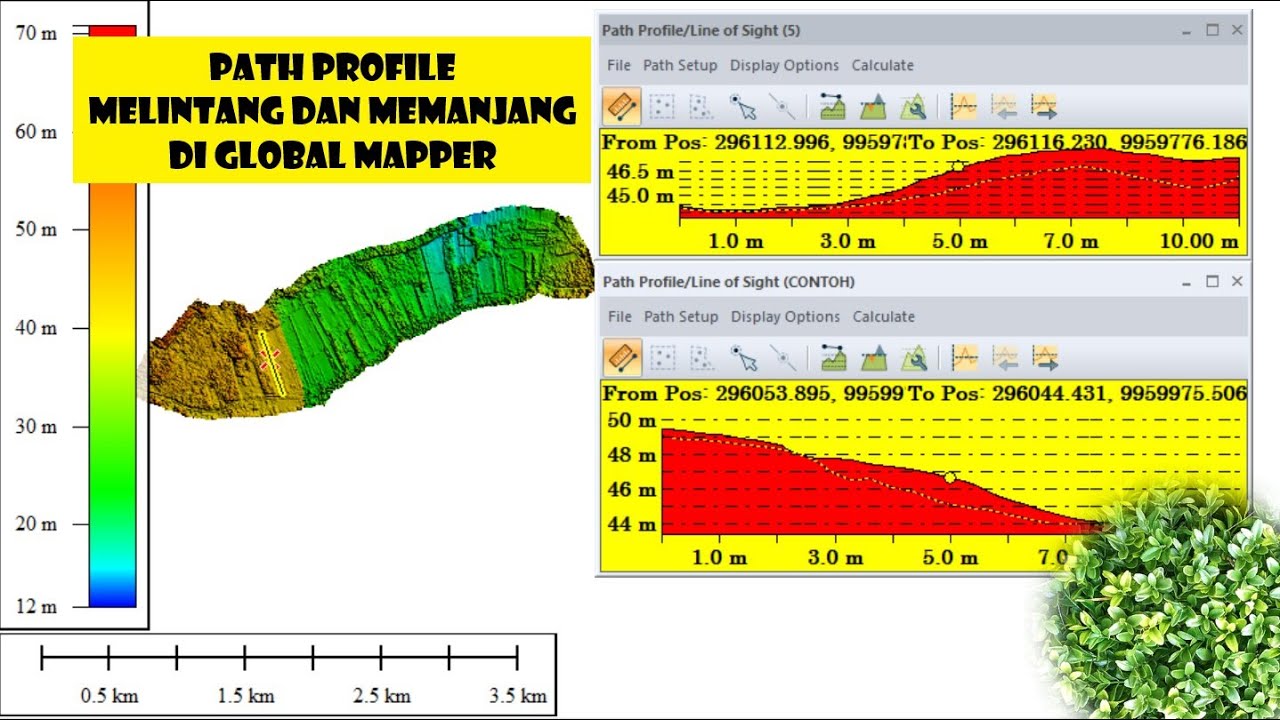
Task: Click the polygon-select points icon in the CONTOH window
Action: click(702, 358)
